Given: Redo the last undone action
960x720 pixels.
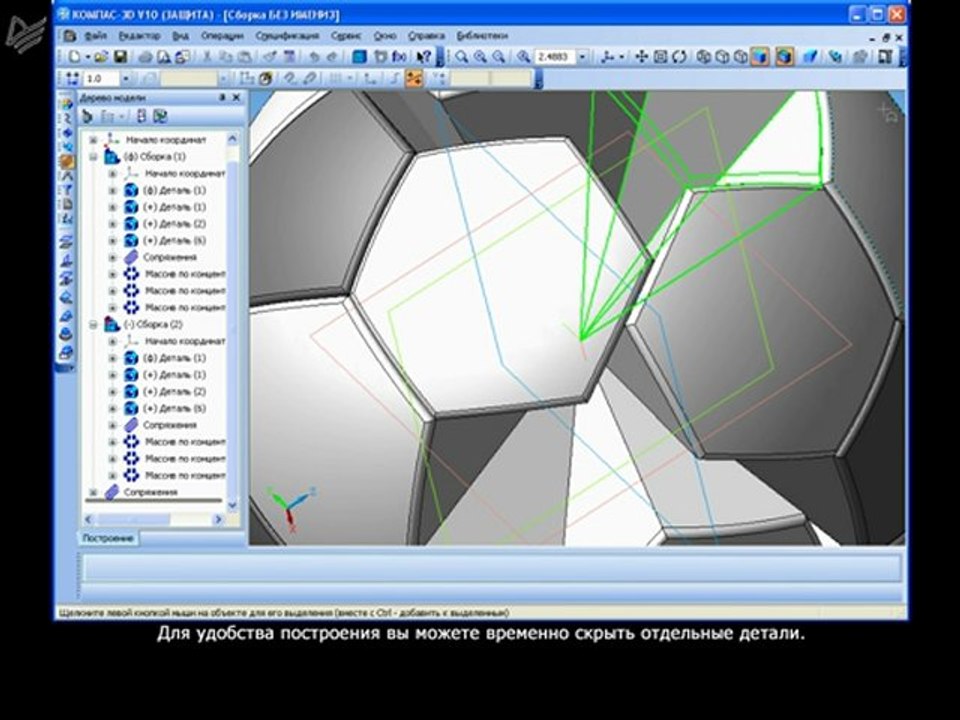Looking at the screenshot, I should [332, 57].
